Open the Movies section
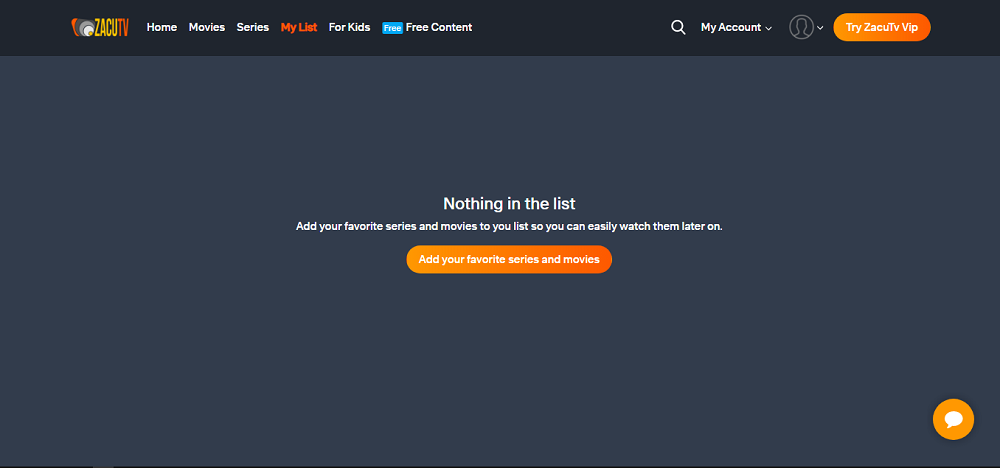Image resolution: width=1000 pixels, height=468 pixels. point(207,28)
